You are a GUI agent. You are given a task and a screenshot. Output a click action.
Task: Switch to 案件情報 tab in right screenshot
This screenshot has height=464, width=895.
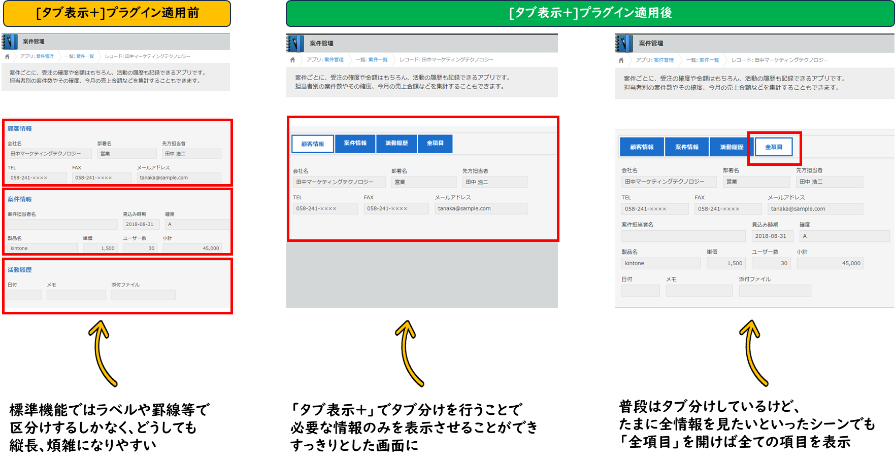pyautogui.click(x=687, y=147)
